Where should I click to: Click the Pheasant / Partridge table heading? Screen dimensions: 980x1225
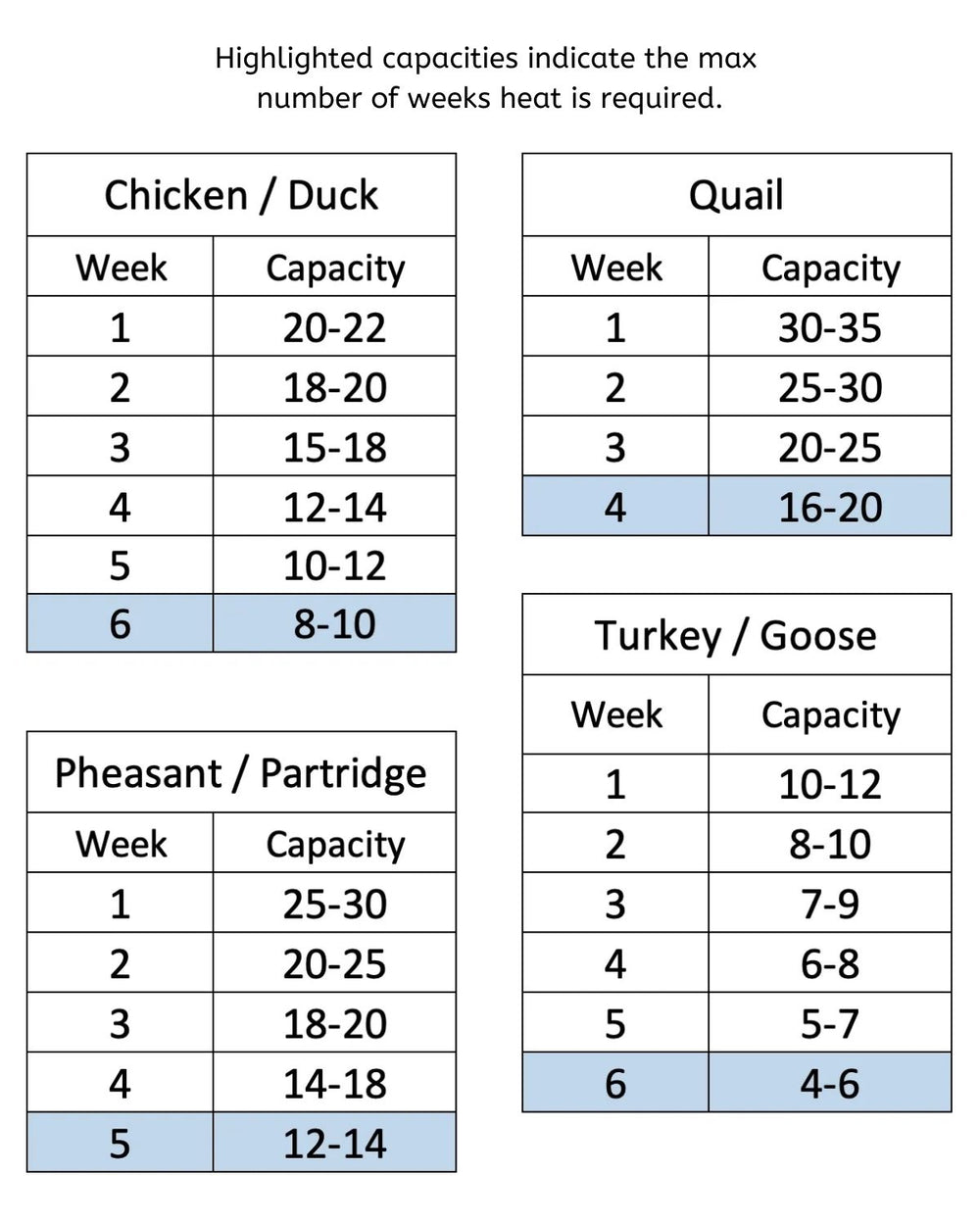coord(241,773)
